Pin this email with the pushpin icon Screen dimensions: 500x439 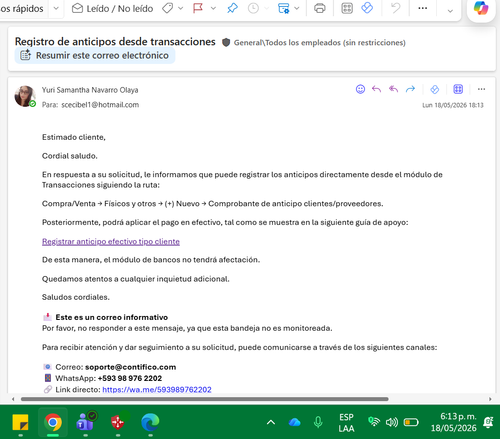(232, 8)
